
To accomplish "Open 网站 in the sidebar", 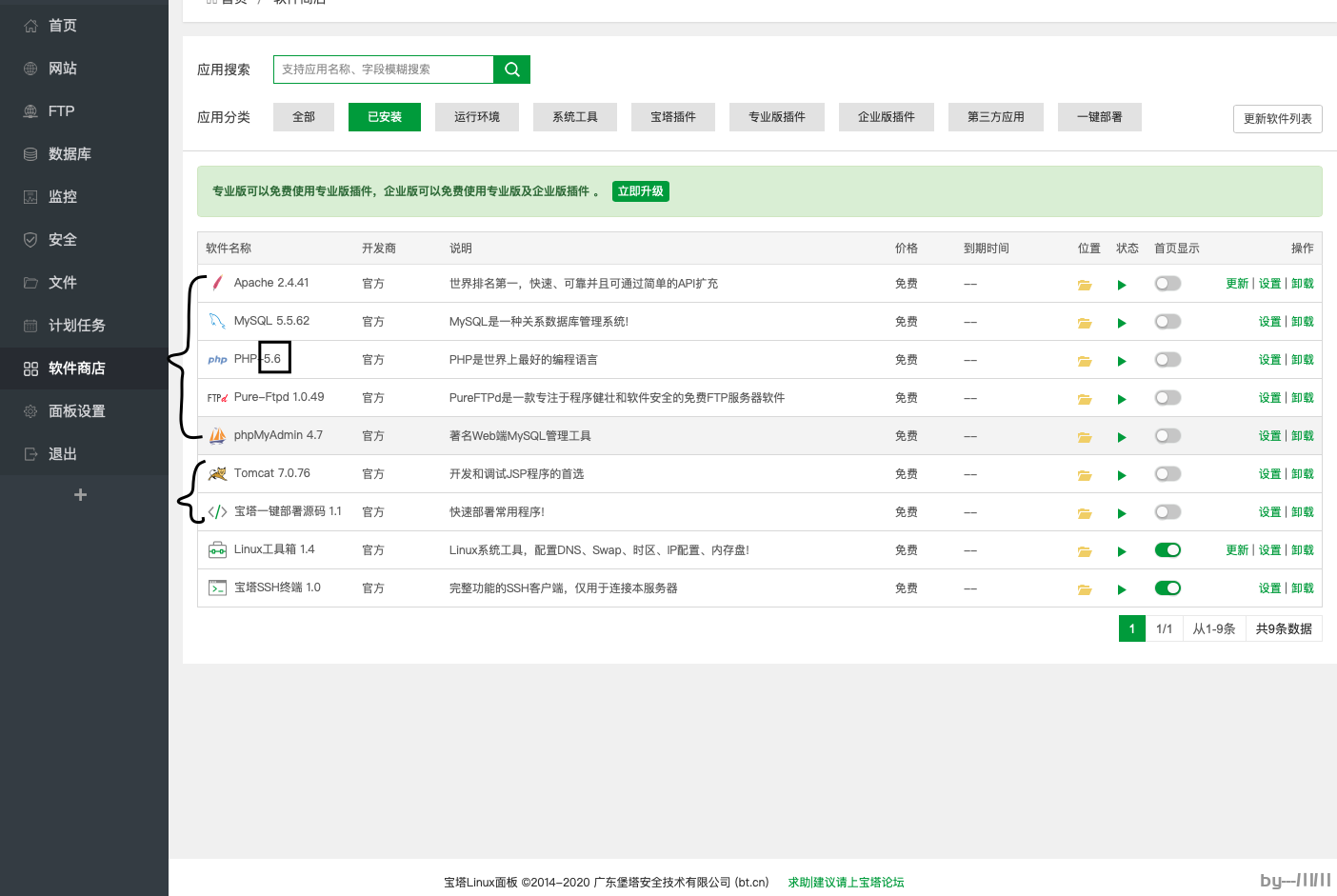I will click(x=84, y=69).
